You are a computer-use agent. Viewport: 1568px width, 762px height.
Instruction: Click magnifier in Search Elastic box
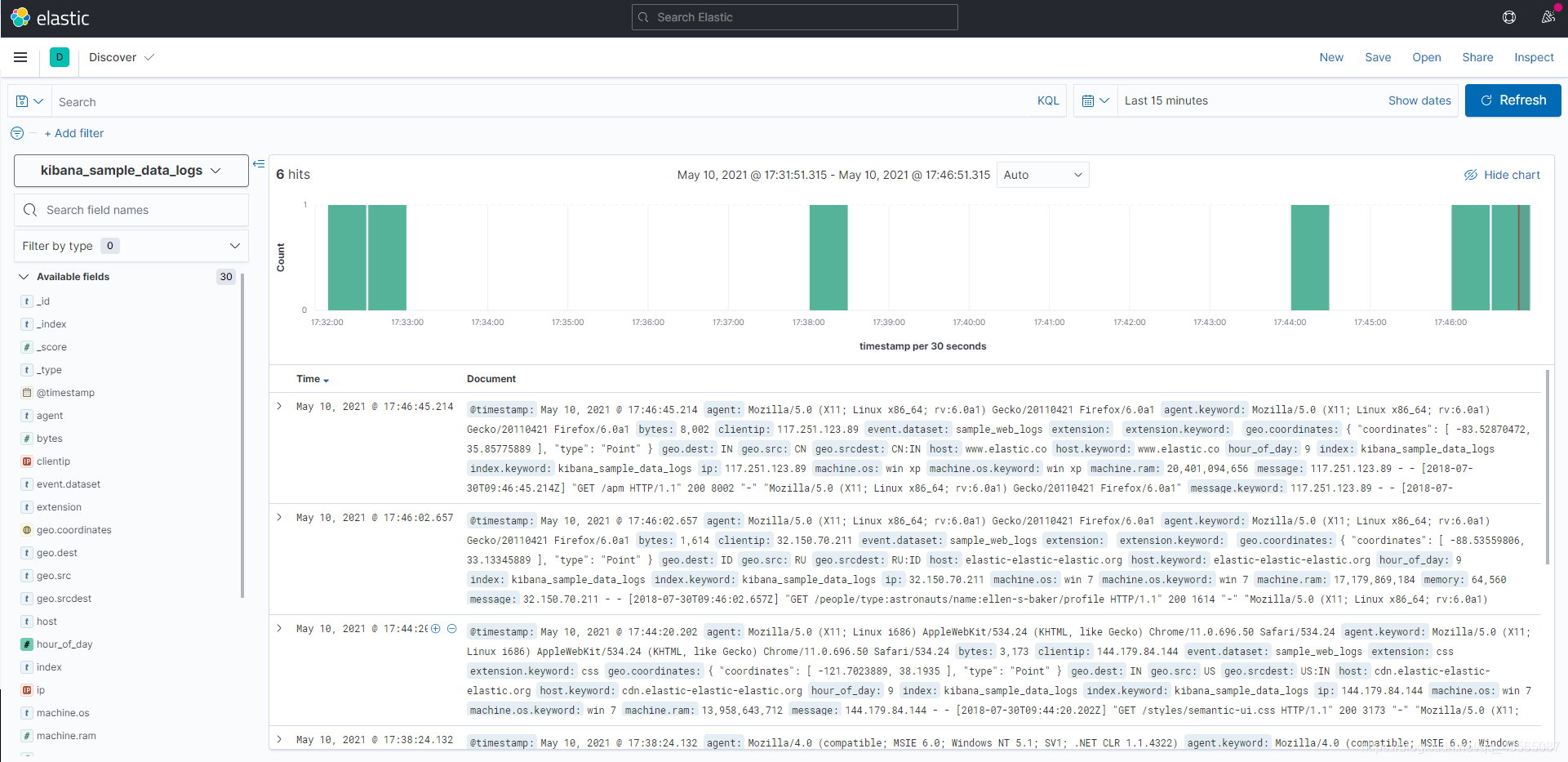[x=643, y=17]
